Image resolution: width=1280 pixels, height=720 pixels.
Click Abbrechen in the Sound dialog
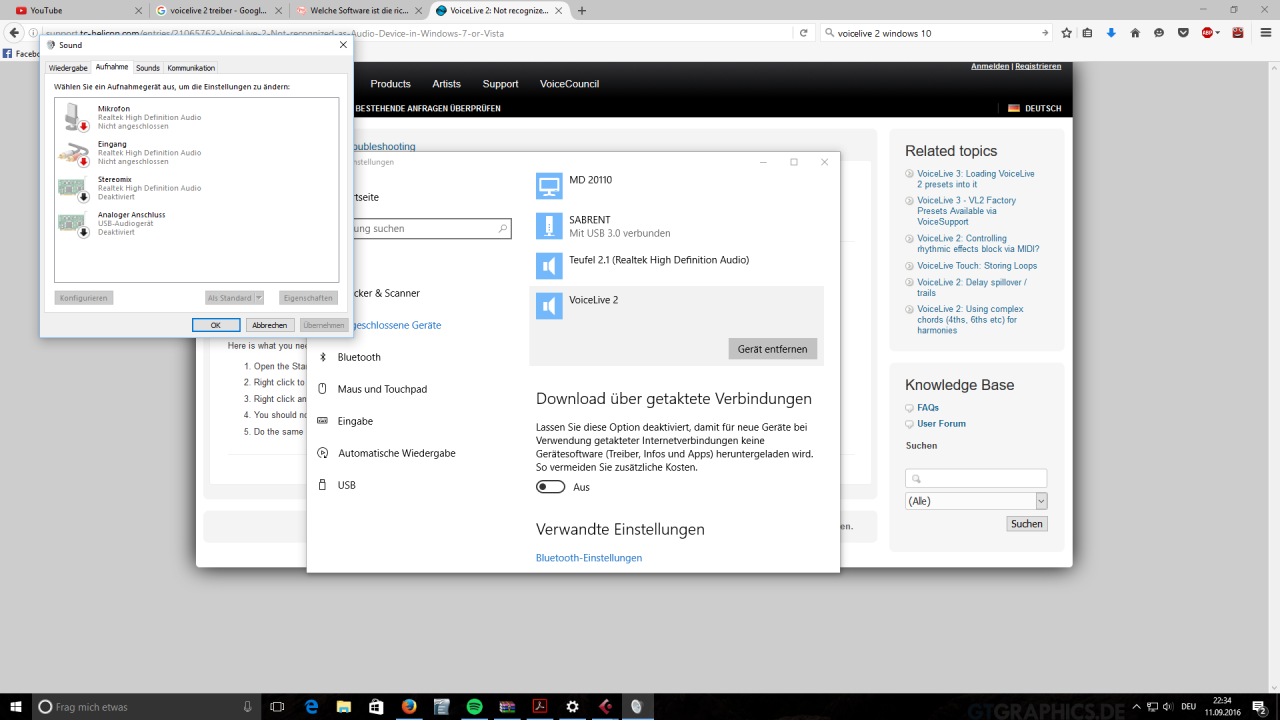[x=270, y=325]
